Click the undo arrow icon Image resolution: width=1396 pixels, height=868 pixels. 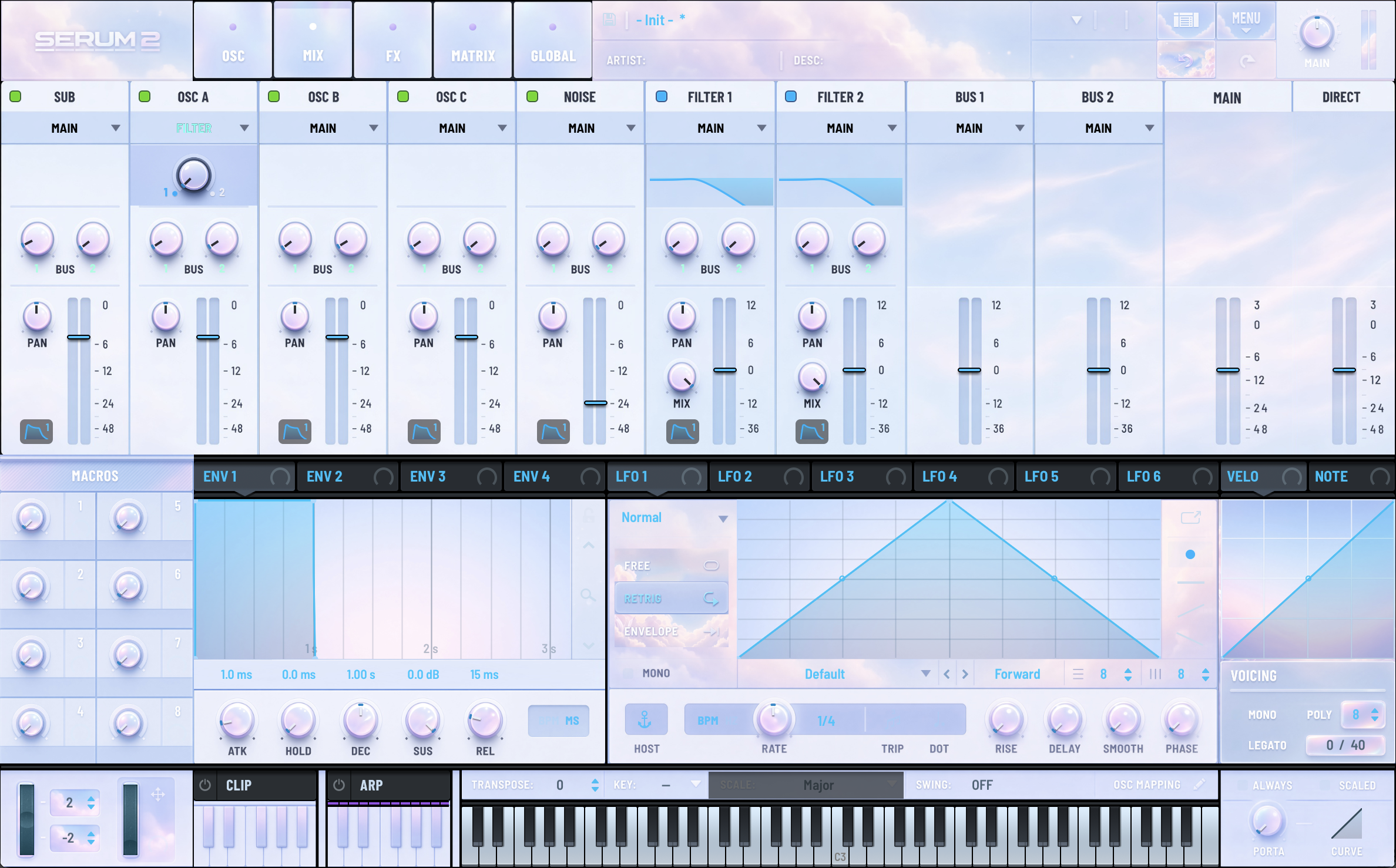tap(1186, 60)
